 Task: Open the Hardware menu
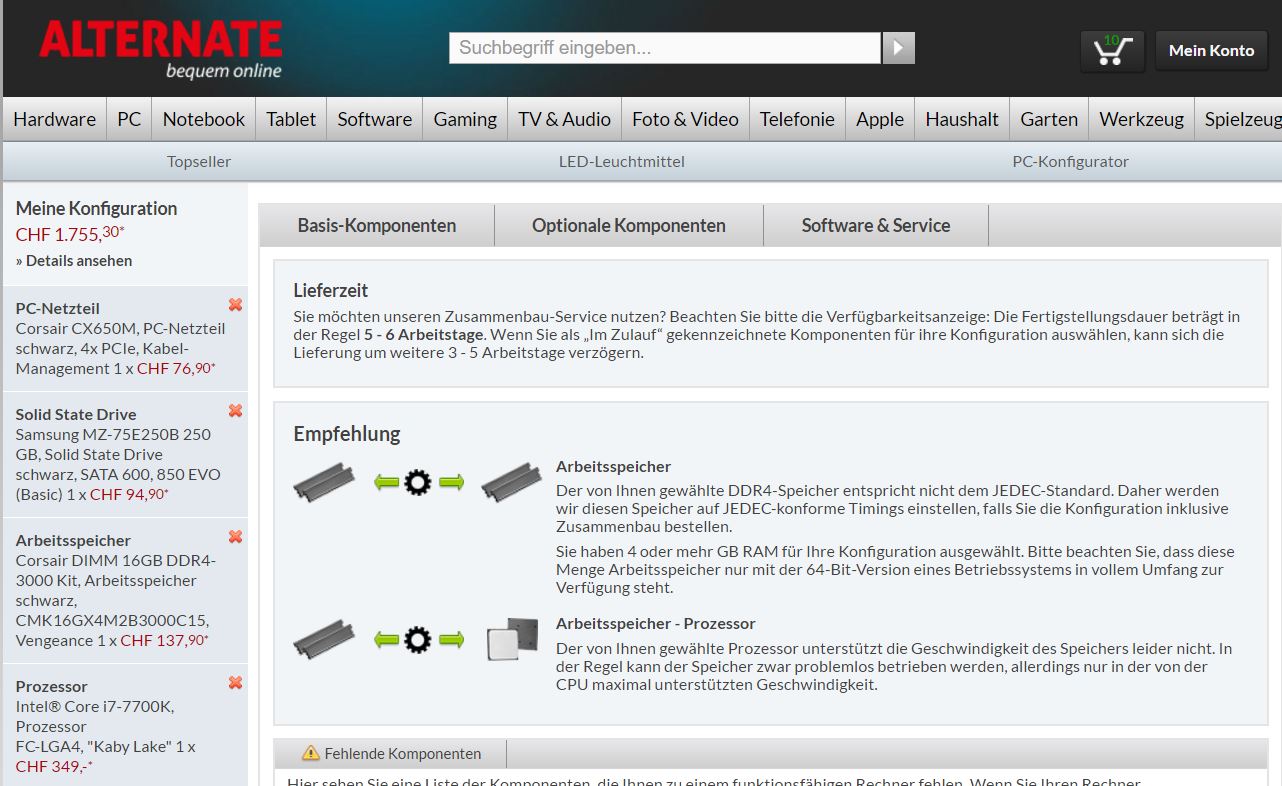coord(54,119)
